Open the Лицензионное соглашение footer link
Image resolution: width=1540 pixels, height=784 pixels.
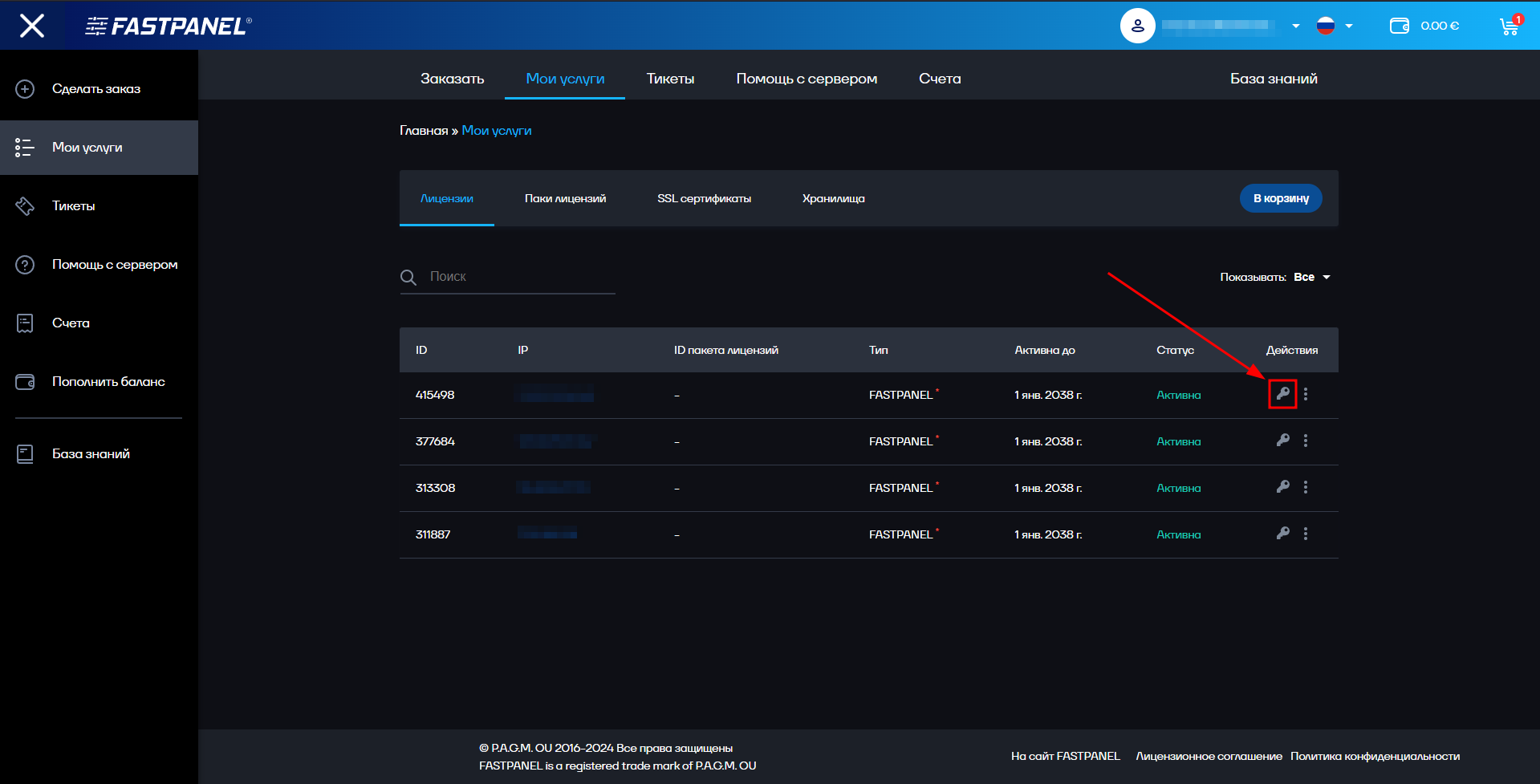tap(1209, 755)
